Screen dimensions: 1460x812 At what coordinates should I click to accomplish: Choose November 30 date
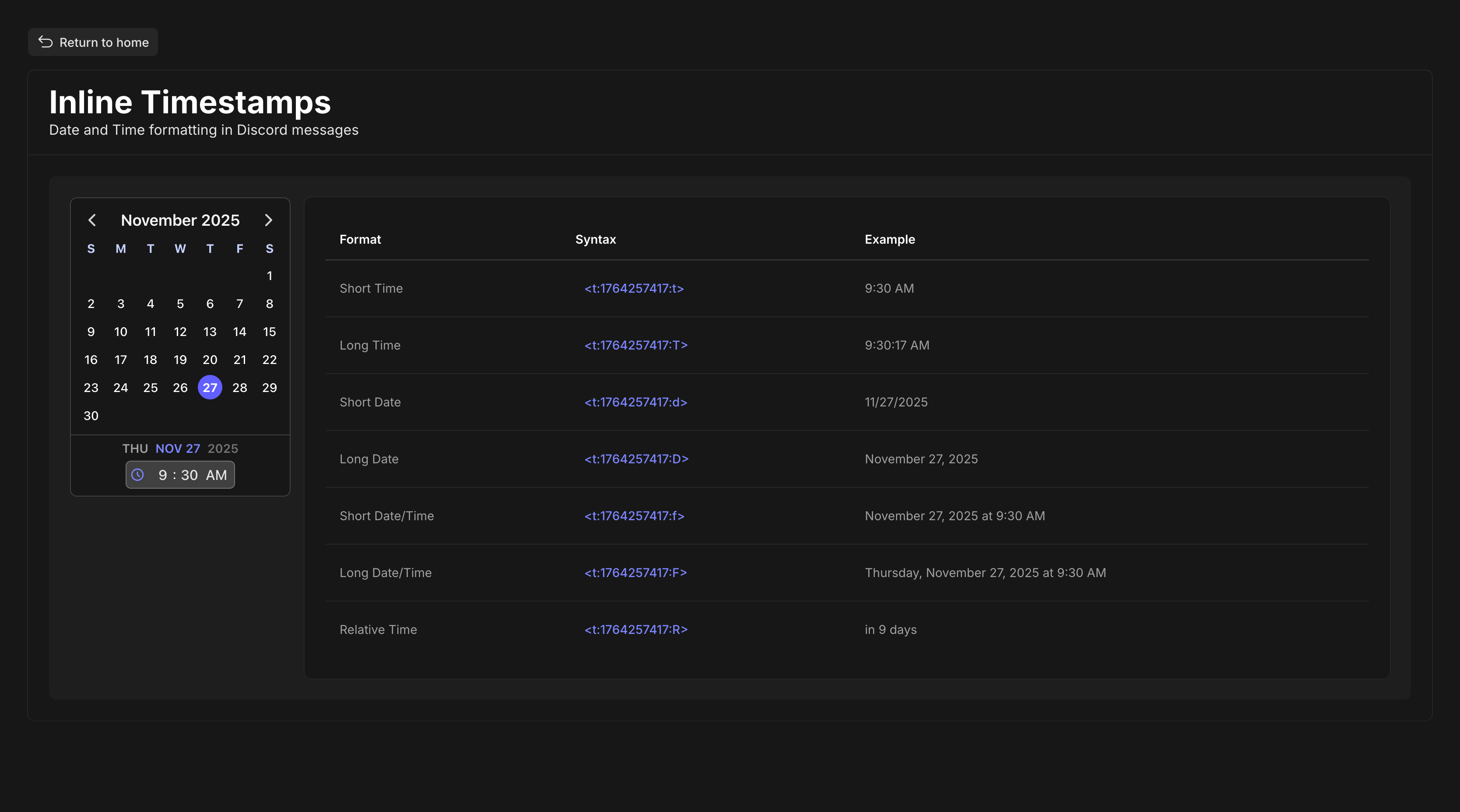tap(91, 415)
